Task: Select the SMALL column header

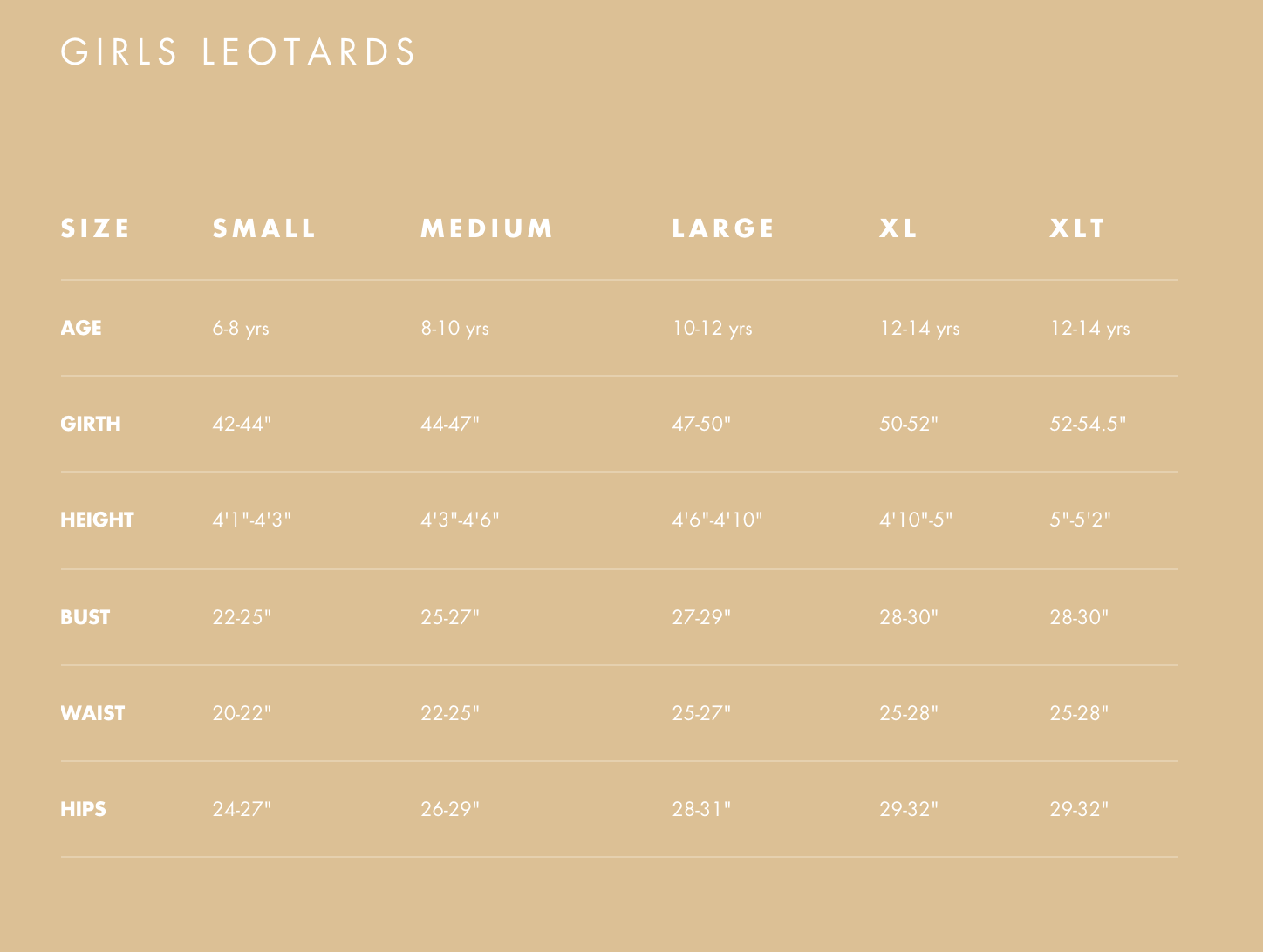Action: [x=264, y=228]
